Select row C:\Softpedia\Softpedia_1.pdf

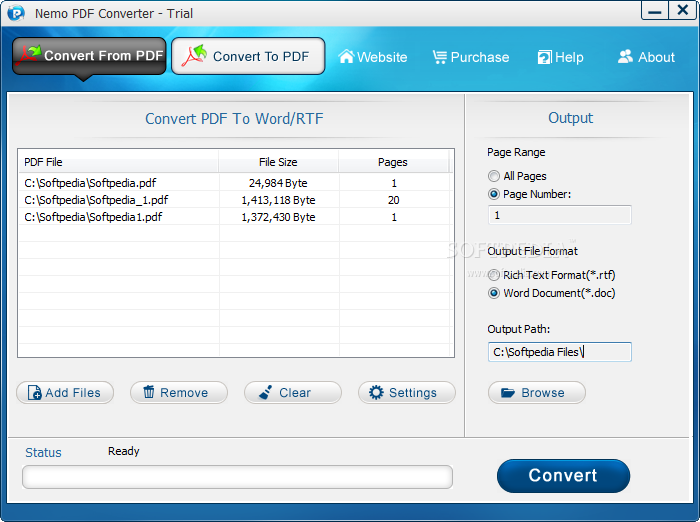pos(236,200)
